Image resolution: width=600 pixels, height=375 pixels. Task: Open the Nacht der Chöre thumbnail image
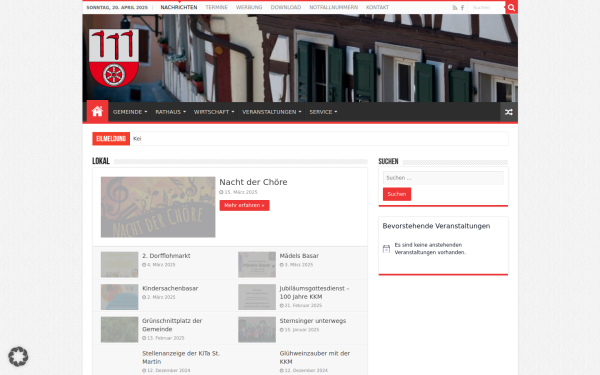(158, 207)
